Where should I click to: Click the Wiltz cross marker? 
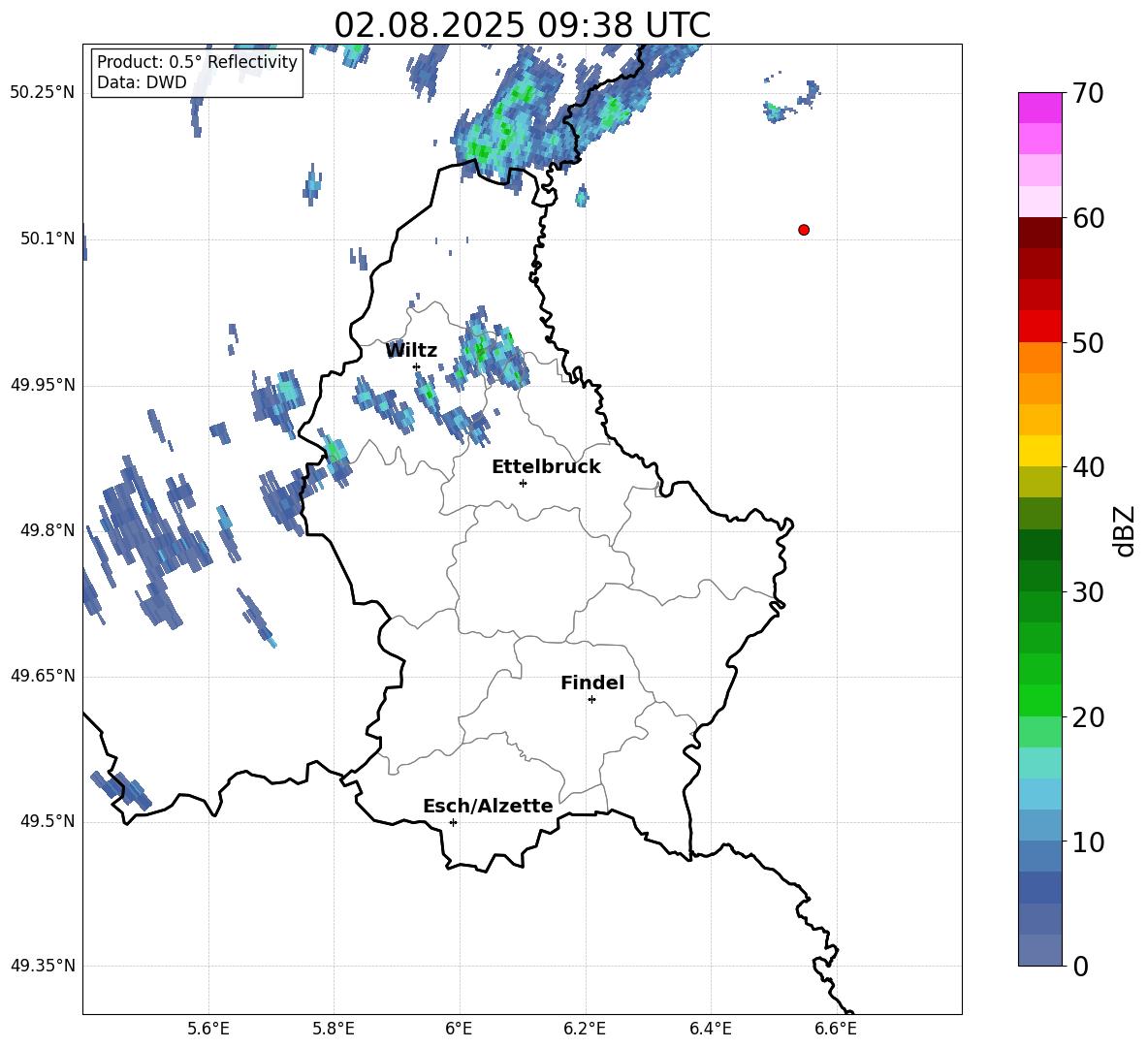(417, 366)
